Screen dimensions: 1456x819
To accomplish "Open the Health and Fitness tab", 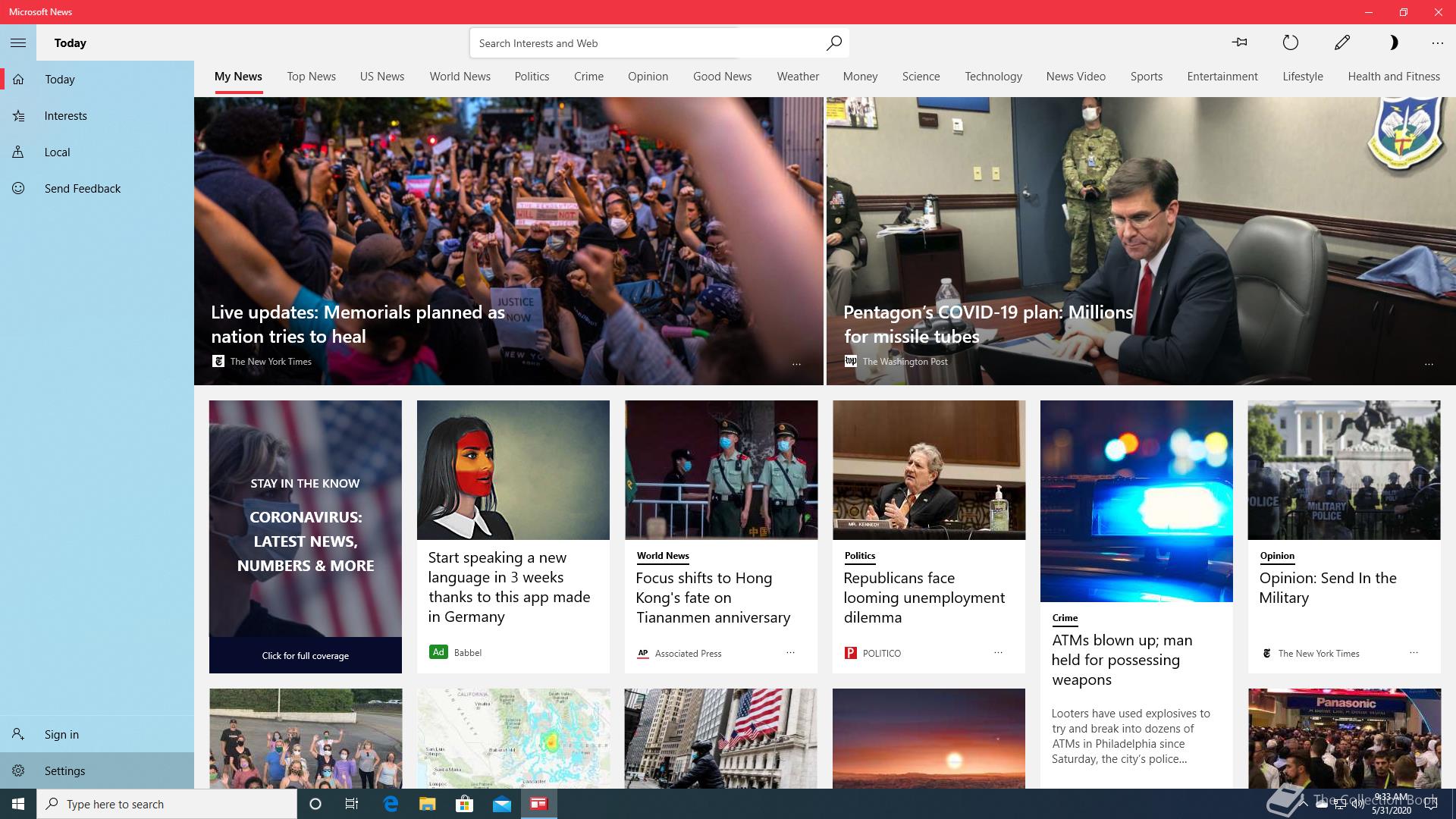I will pyautogui.click(x=1393, y=77).
